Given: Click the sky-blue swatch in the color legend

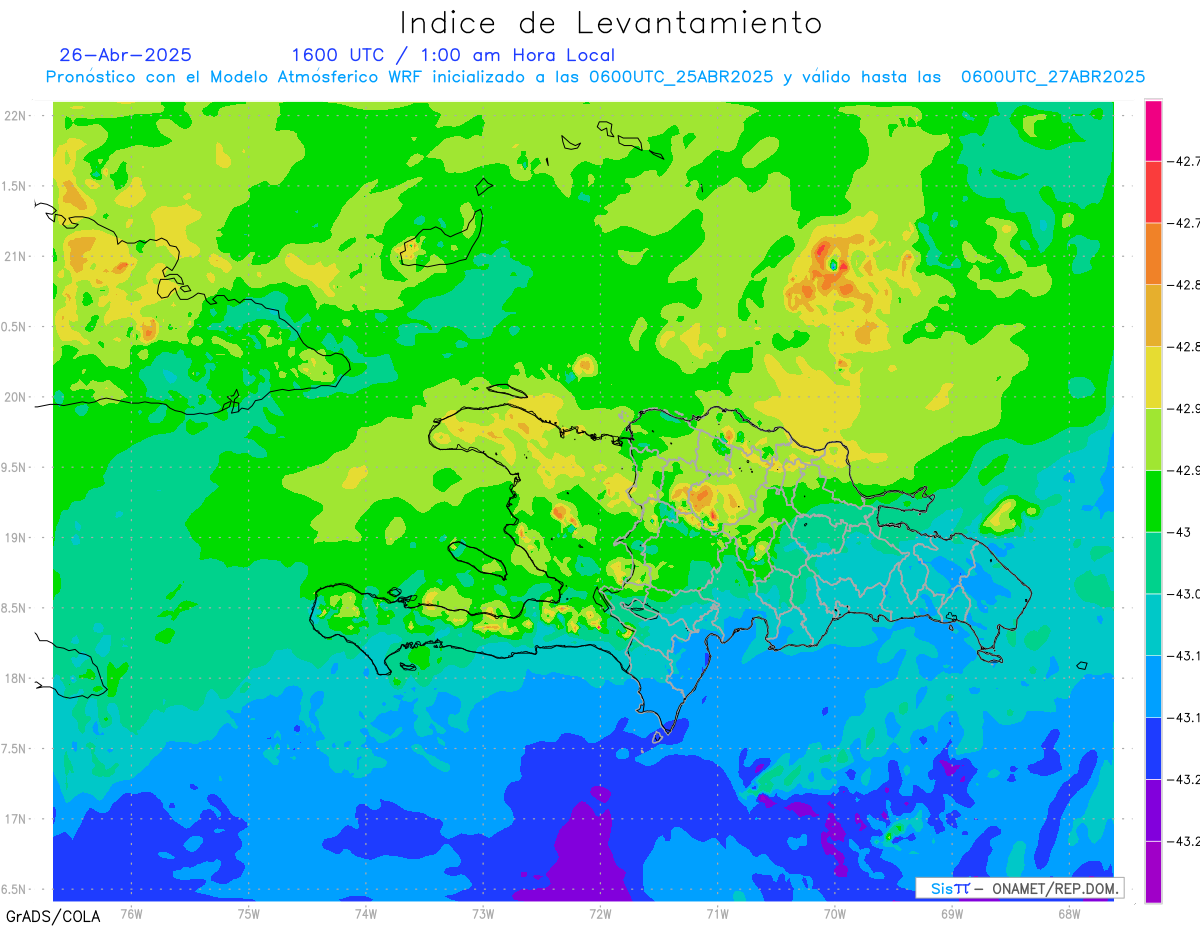Looking at the screenshot, I should (1153, 686).
